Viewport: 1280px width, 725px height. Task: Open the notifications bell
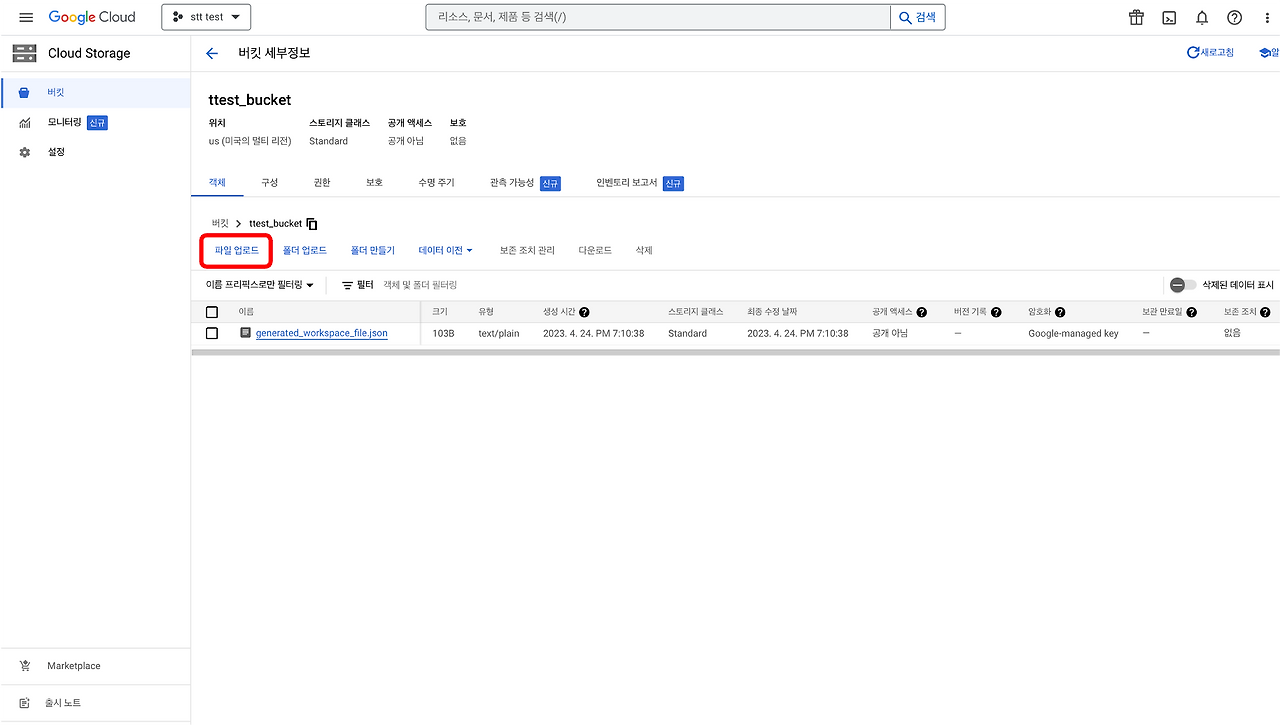[x=1202, y=17]
